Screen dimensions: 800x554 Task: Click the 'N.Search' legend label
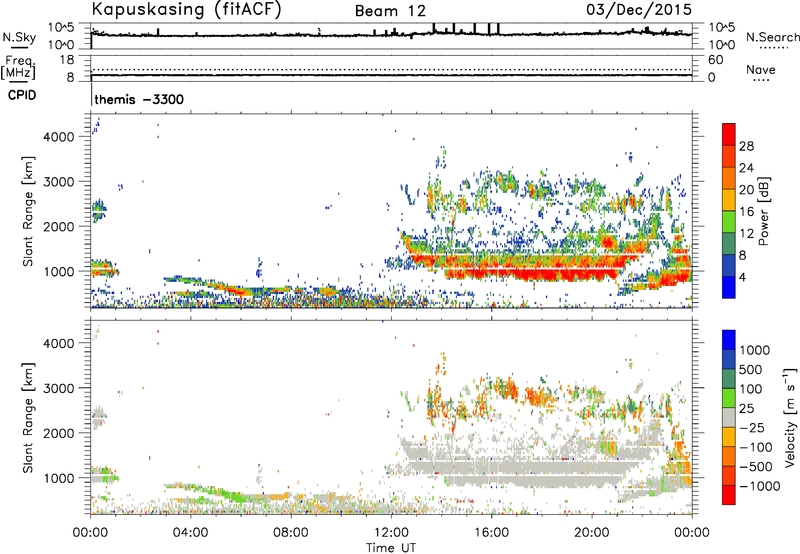pos(772,37)
